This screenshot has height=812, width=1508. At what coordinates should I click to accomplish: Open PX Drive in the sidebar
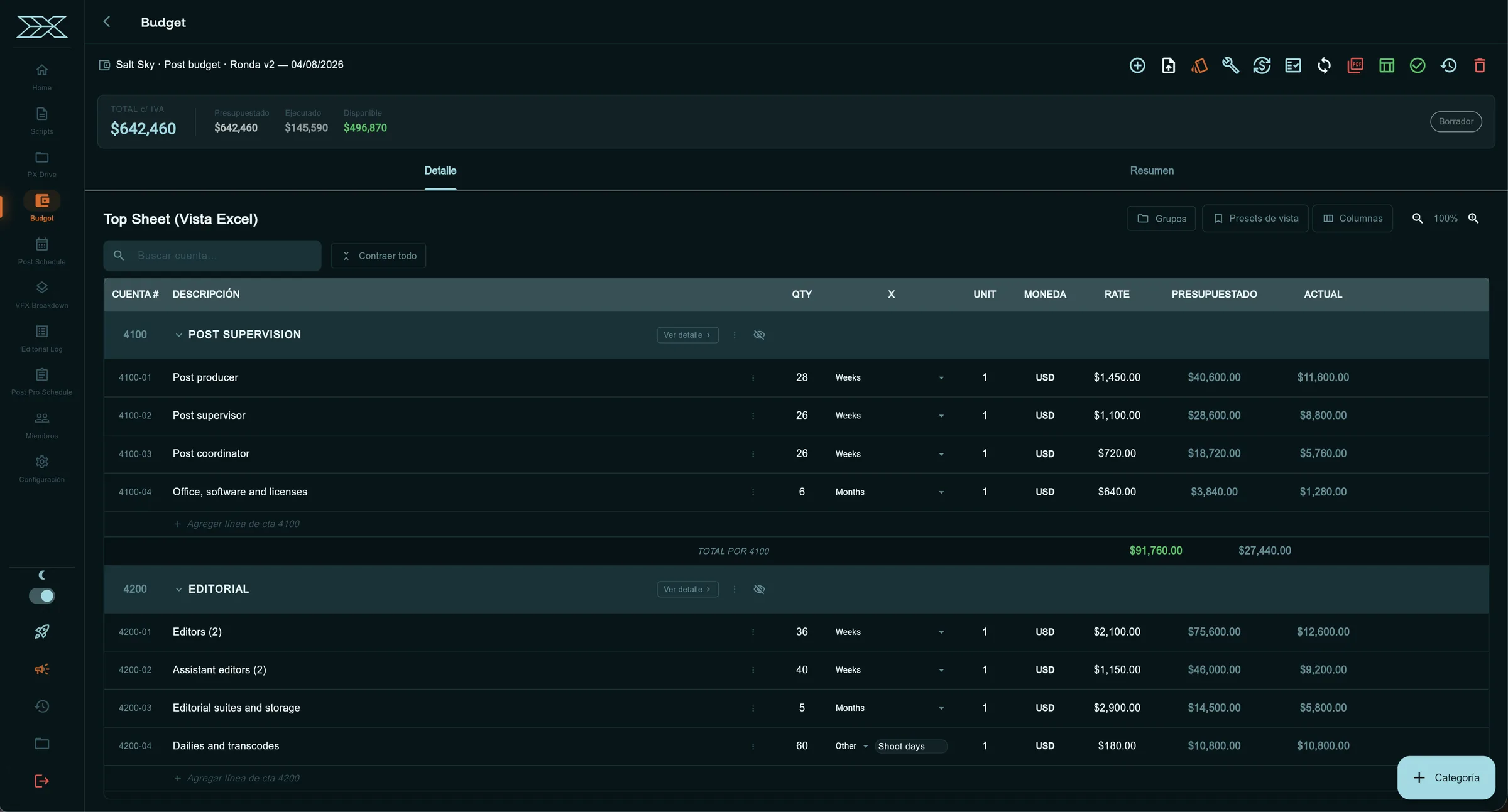pyautogui.click(x=41, y=164)
